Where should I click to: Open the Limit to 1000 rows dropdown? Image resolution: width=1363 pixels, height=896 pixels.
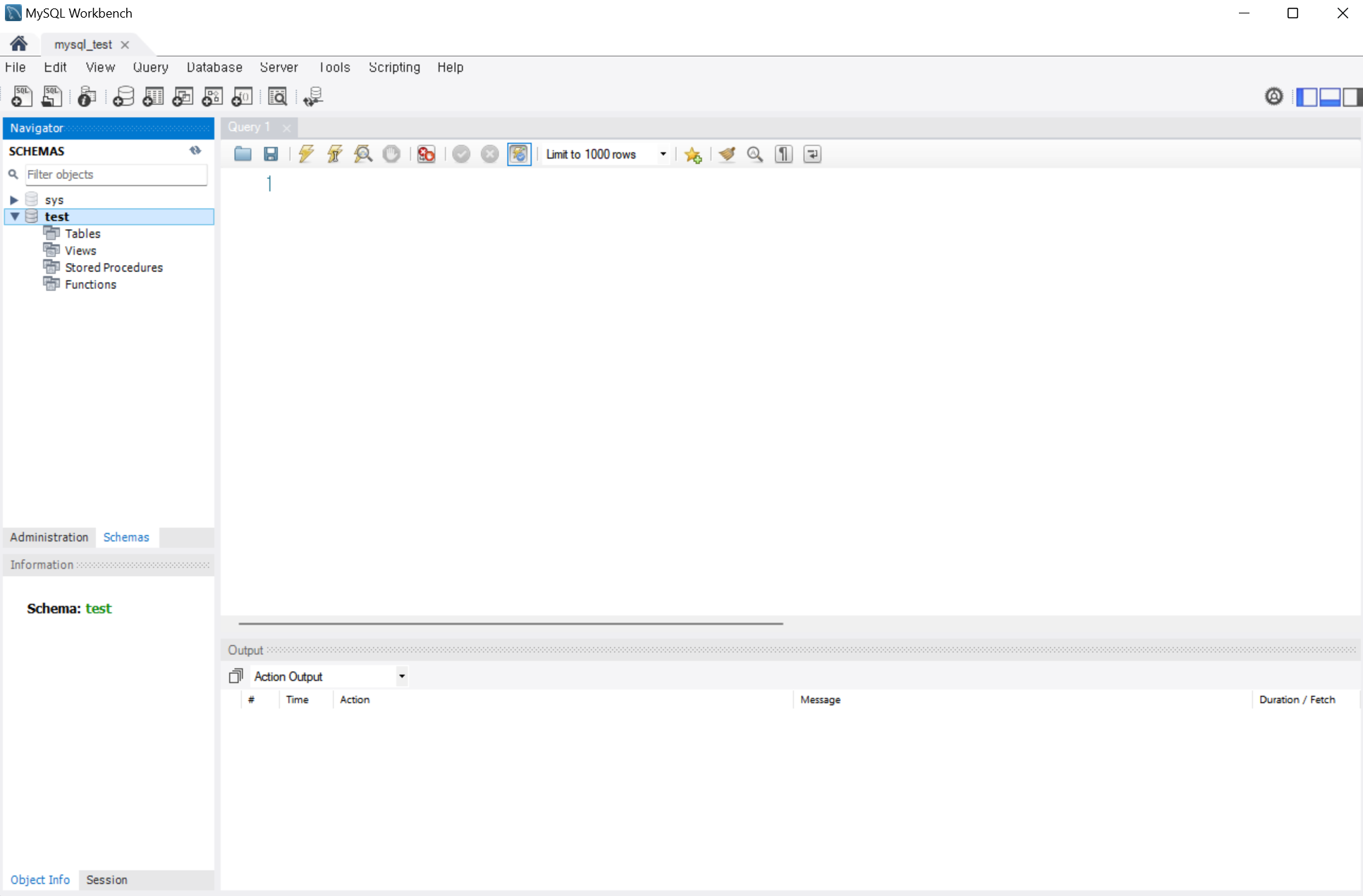663,154
